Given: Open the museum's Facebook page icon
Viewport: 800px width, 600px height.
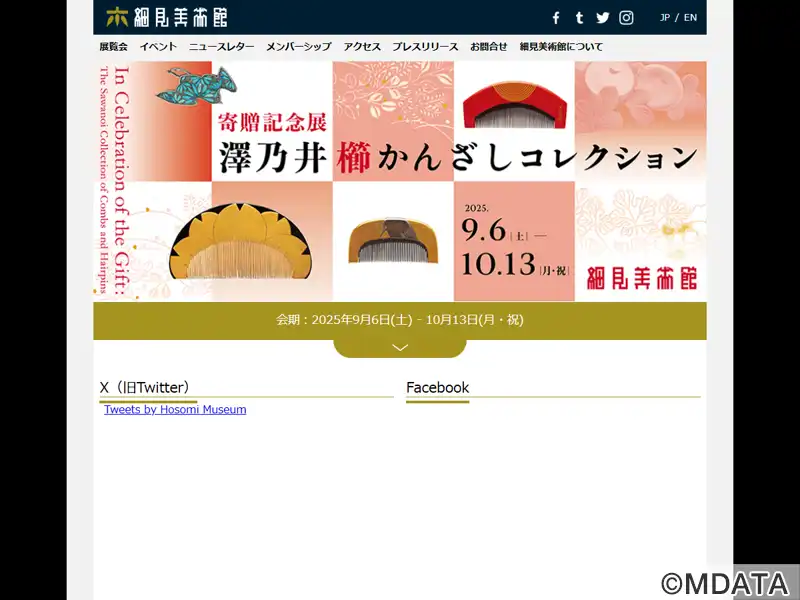Looking at the screenshot, I should [x=556, y=18].
